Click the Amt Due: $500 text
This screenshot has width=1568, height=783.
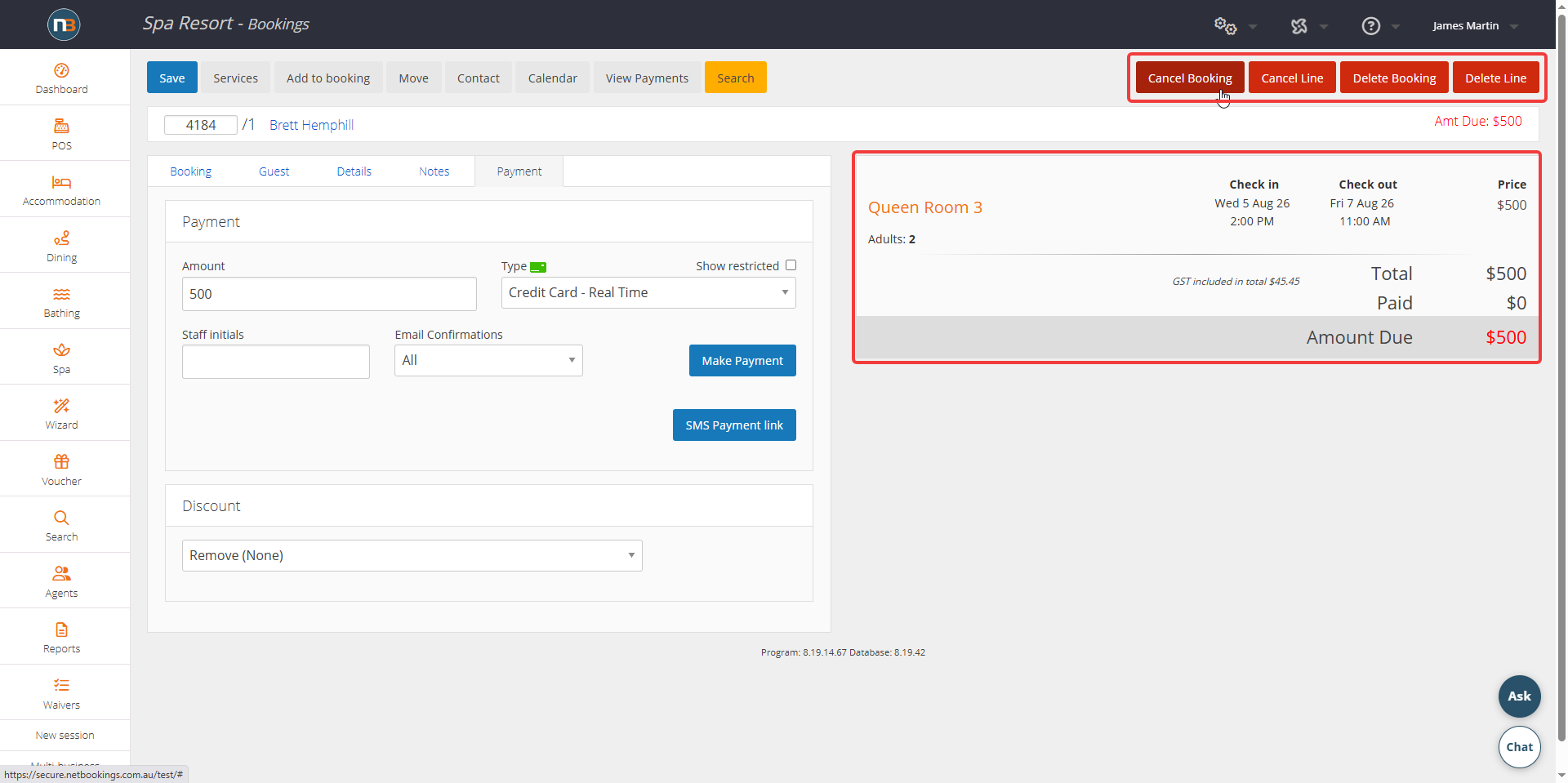pos(1478,121)
